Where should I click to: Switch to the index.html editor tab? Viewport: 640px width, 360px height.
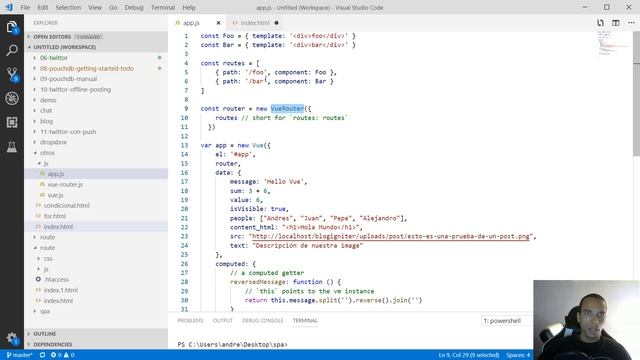[255, 23]
